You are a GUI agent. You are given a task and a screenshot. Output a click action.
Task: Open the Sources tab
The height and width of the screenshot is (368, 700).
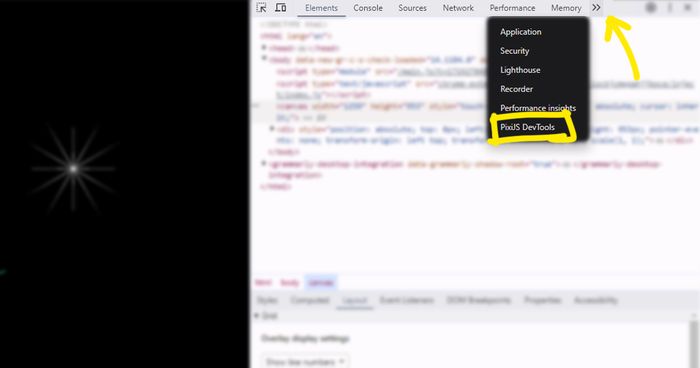(412, 8)
